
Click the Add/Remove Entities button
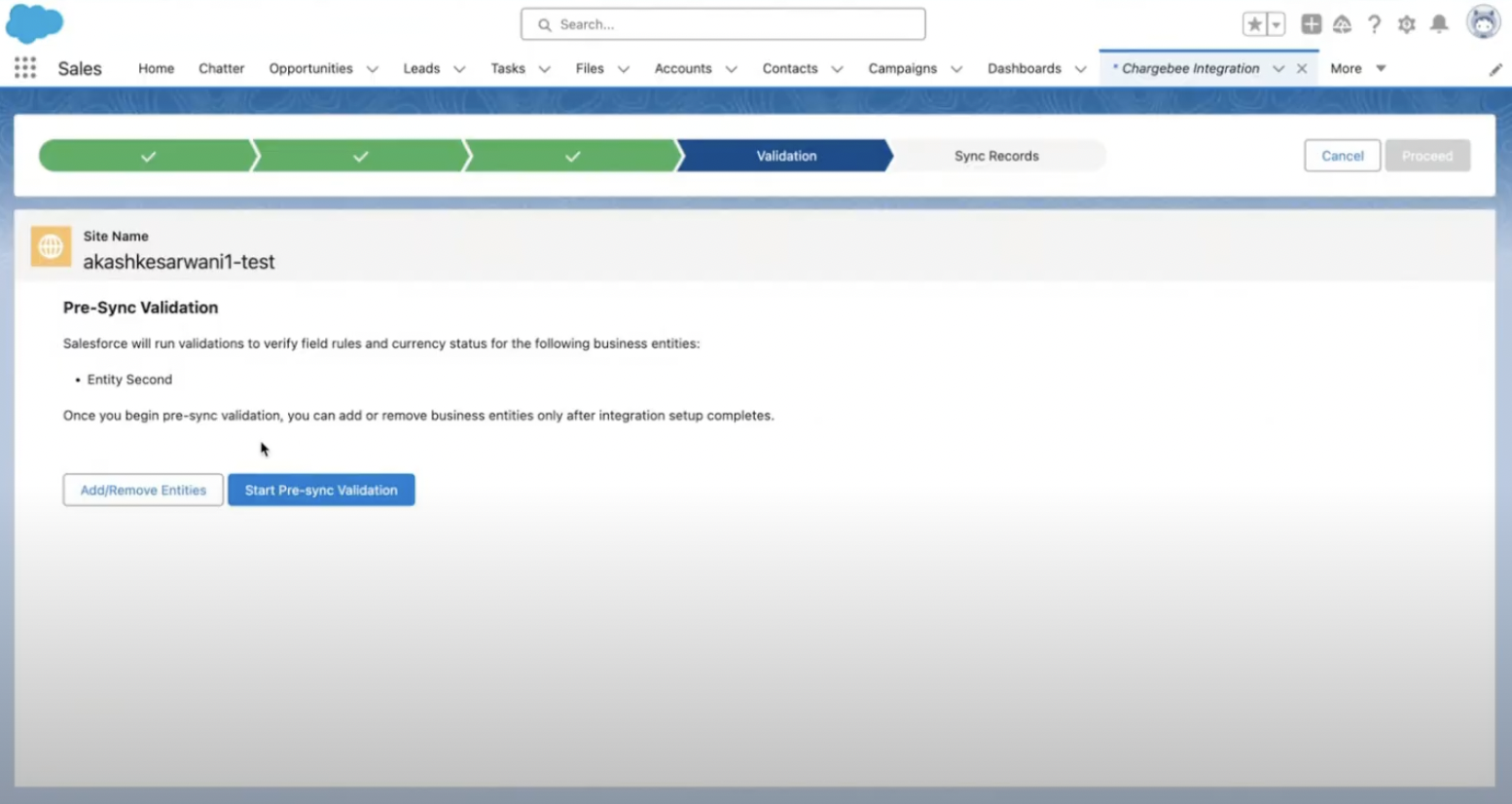pyautogui.click(x=143, y=490)
